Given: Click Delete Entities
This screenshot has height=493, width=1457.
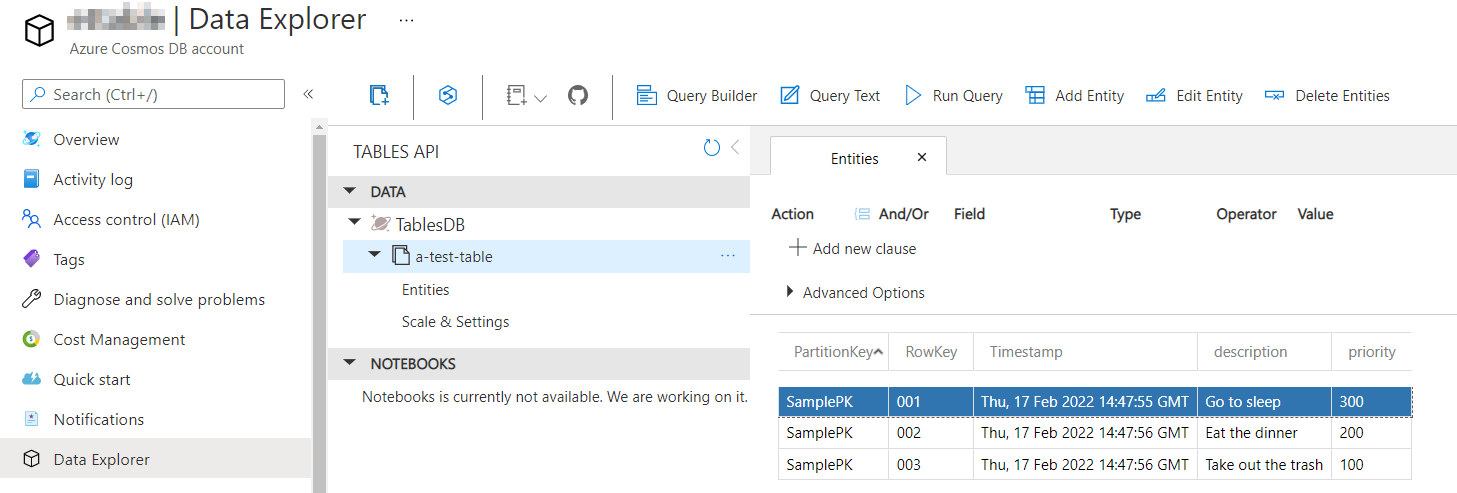Looking at the screenshot, I should coord(1327,96).
